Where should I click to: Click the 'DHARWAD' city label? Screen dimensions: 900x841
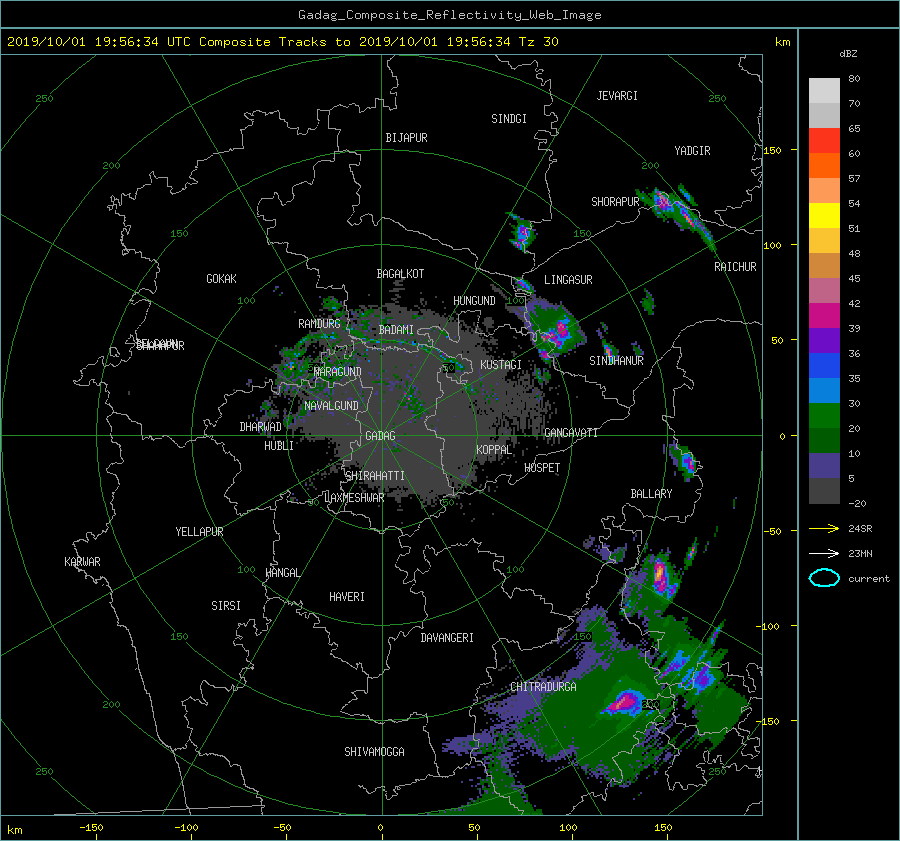[260, 427]
